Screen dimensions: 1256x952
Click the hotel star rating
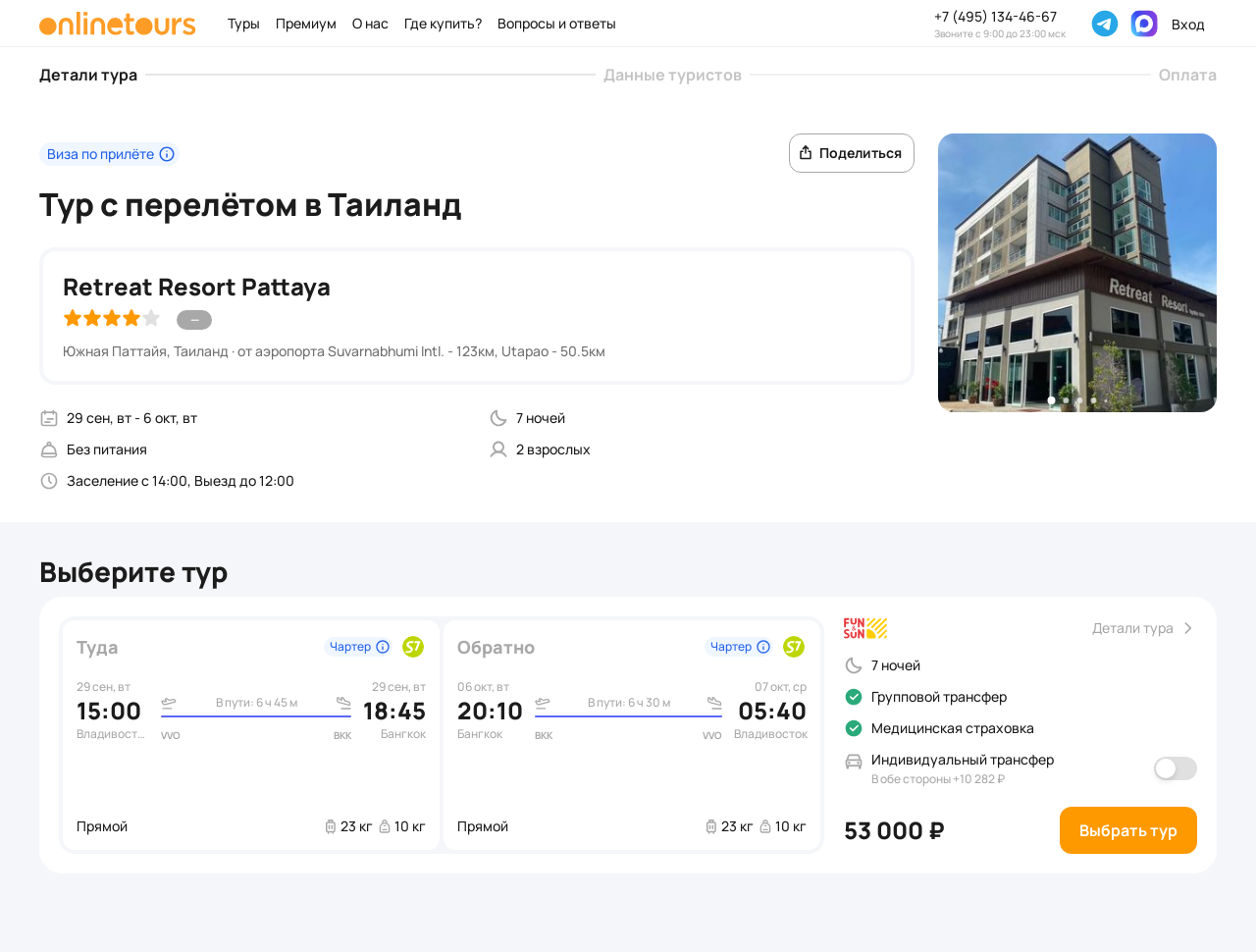point(111,318)
